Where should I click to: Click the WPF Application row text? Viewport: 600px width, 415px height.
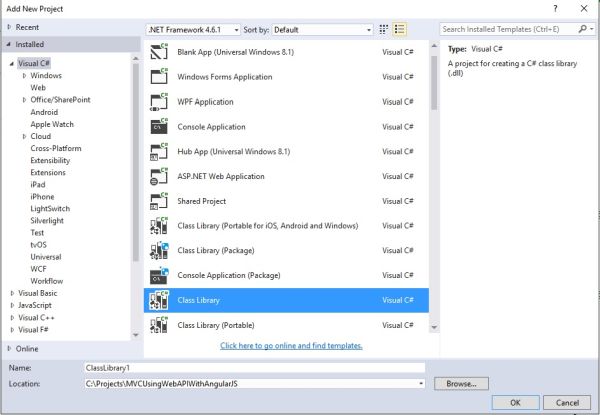(x=205, y=102)
